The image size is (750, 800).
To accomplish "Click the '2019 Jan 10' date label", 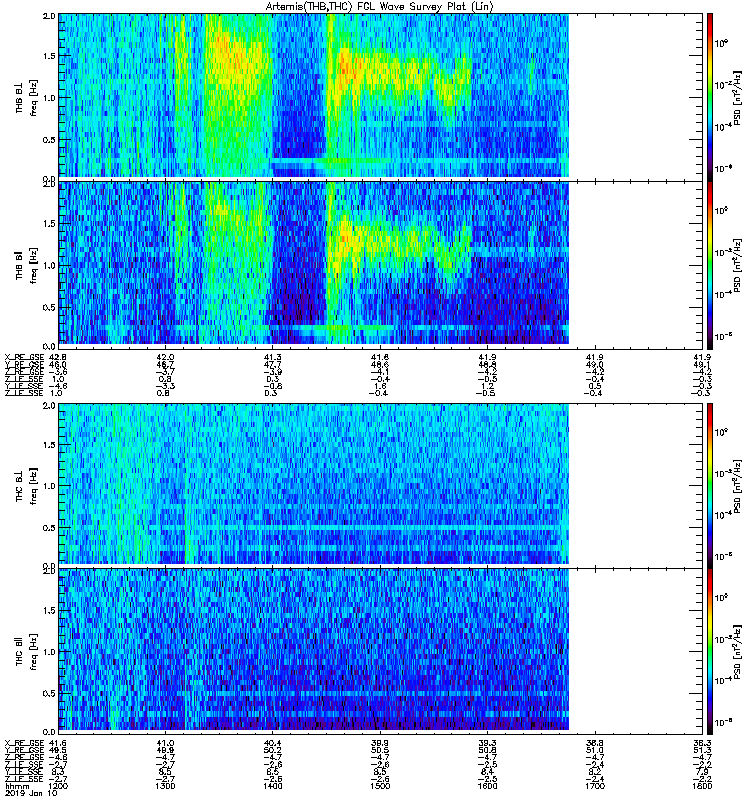I will click(31, 794).
